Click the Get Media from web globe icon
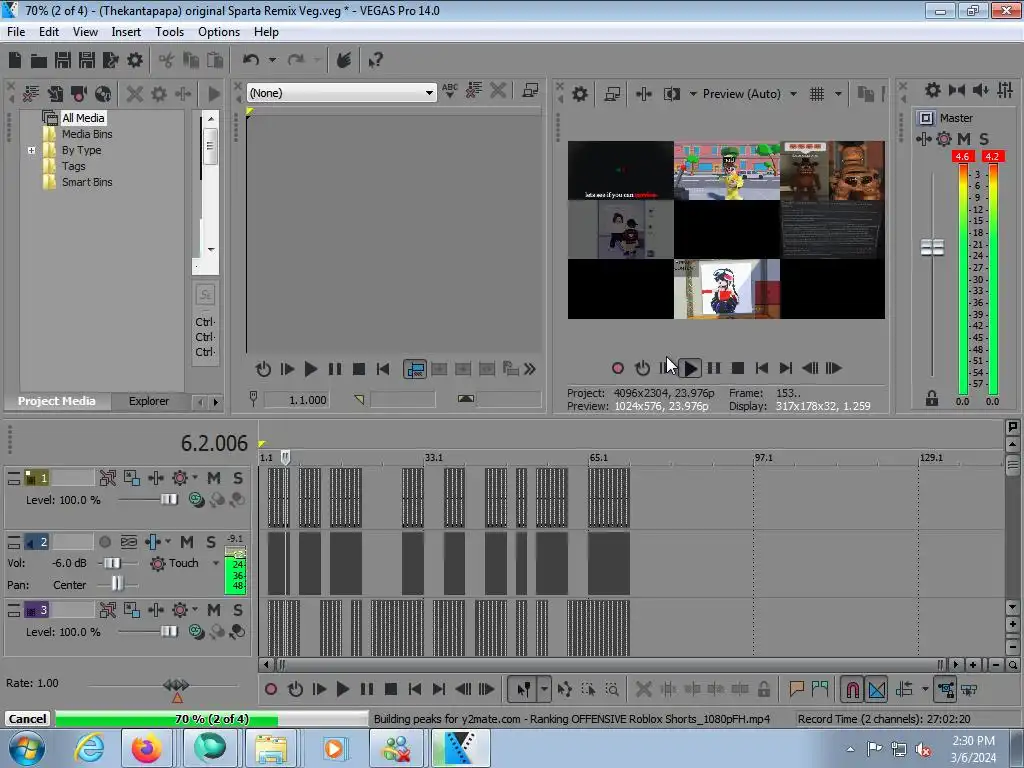 coord(103,94)
